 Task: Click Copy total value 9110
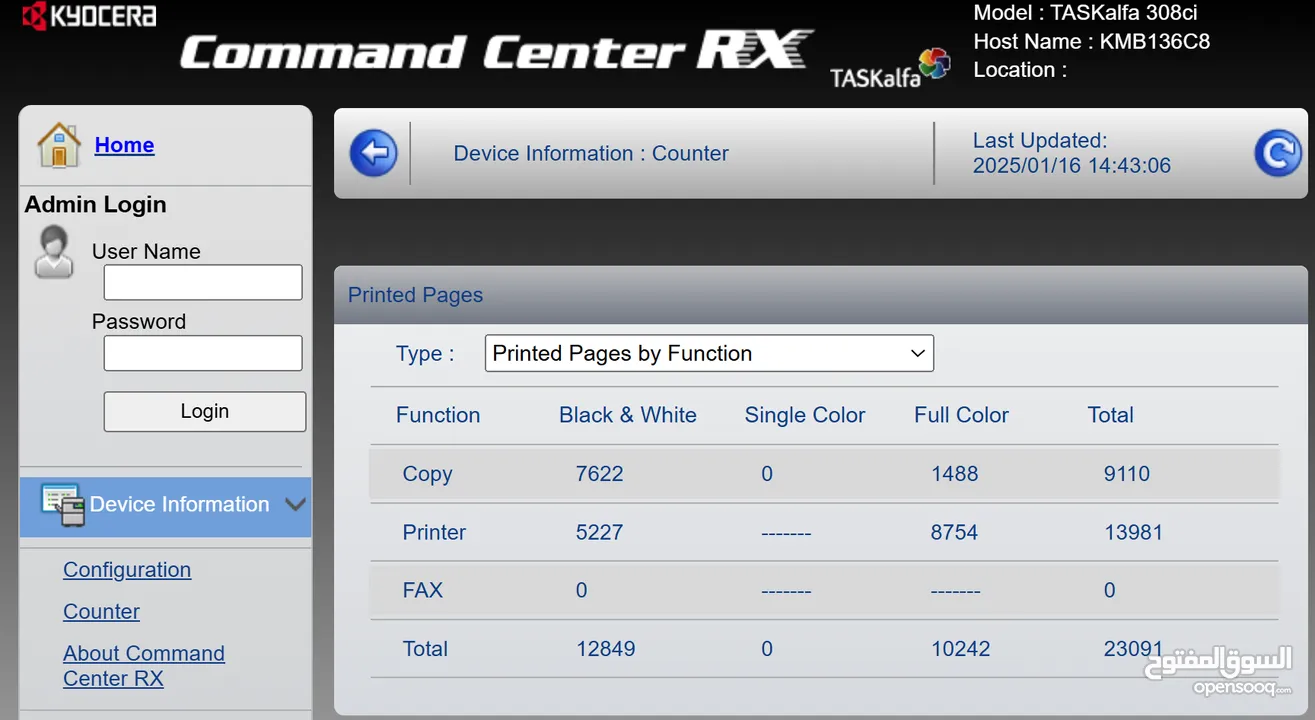point(1127,474)
